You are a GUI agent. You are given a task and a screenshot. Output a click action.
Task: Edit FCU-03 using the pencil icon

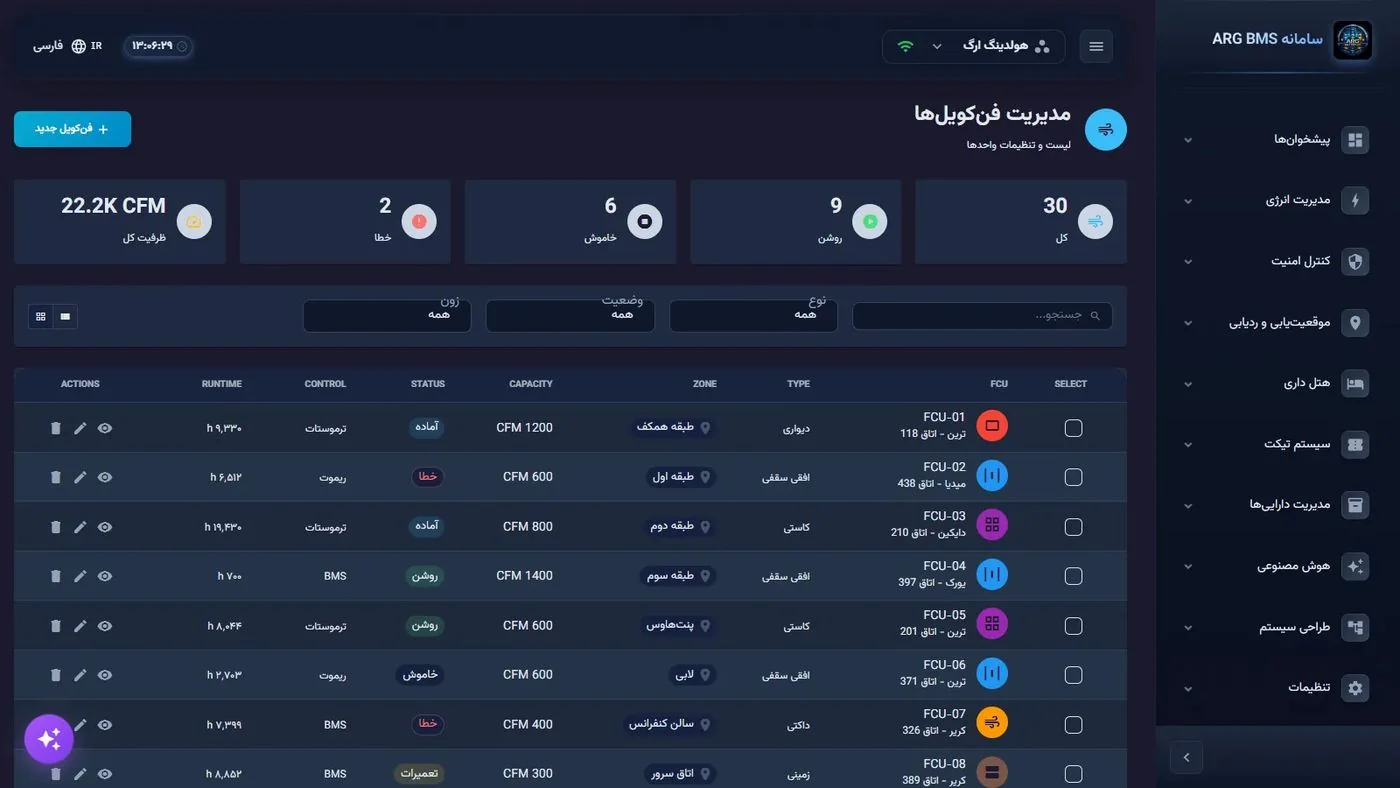pos(80,526)
